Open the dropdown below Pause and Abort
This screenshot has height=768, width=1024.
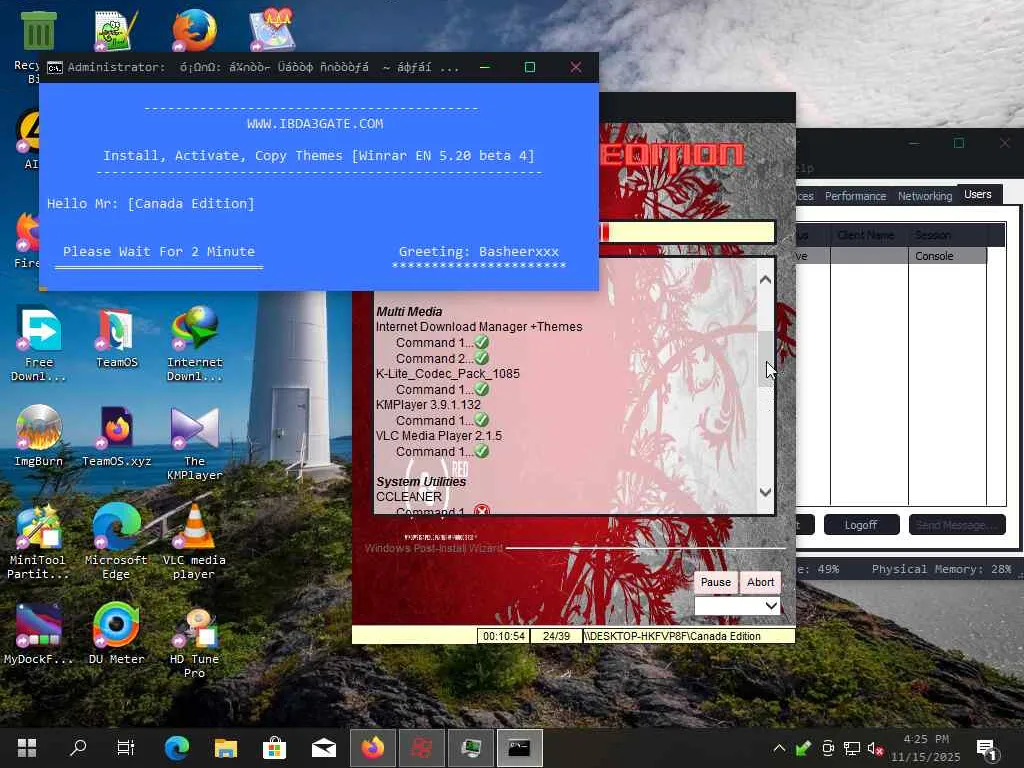click(x=737, y=606)
